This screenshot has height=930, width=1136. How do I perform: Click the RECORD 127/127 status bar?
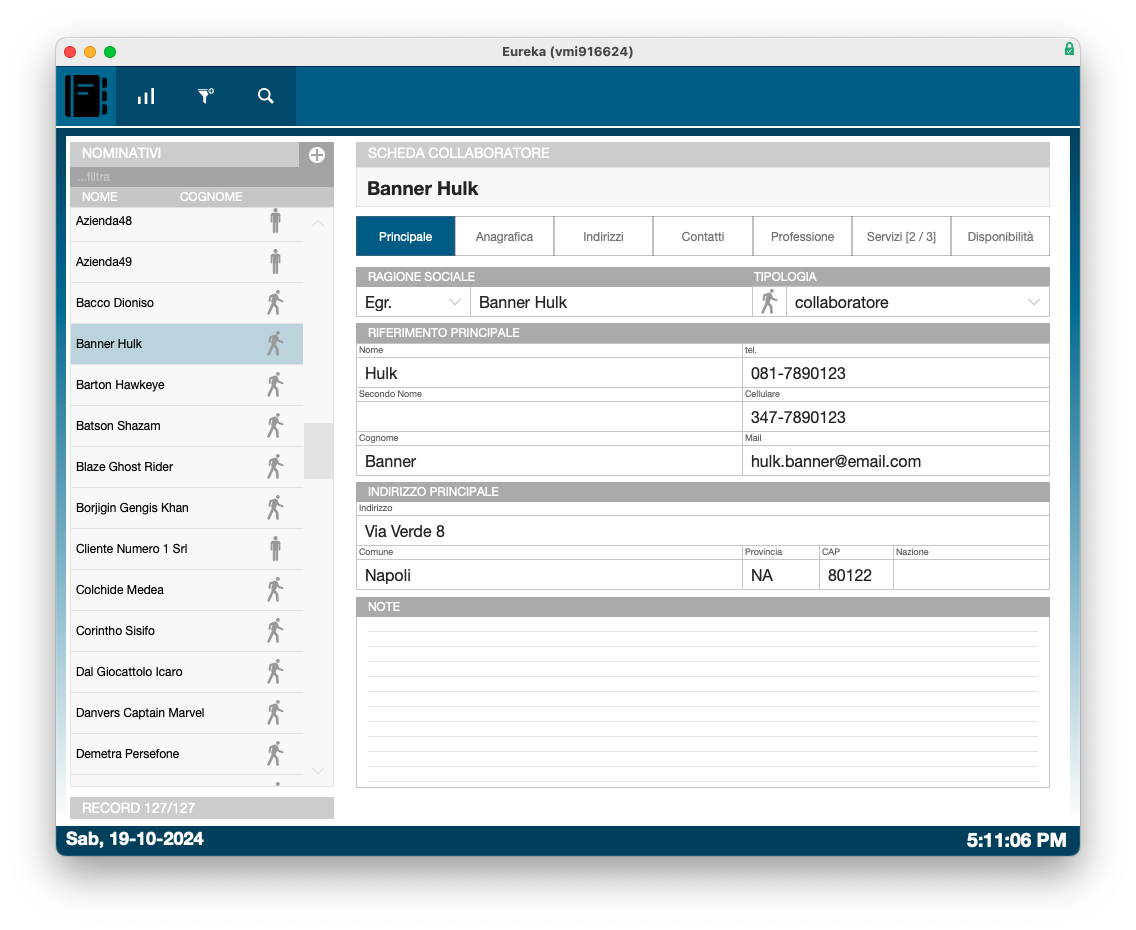[x=201, y=808]
